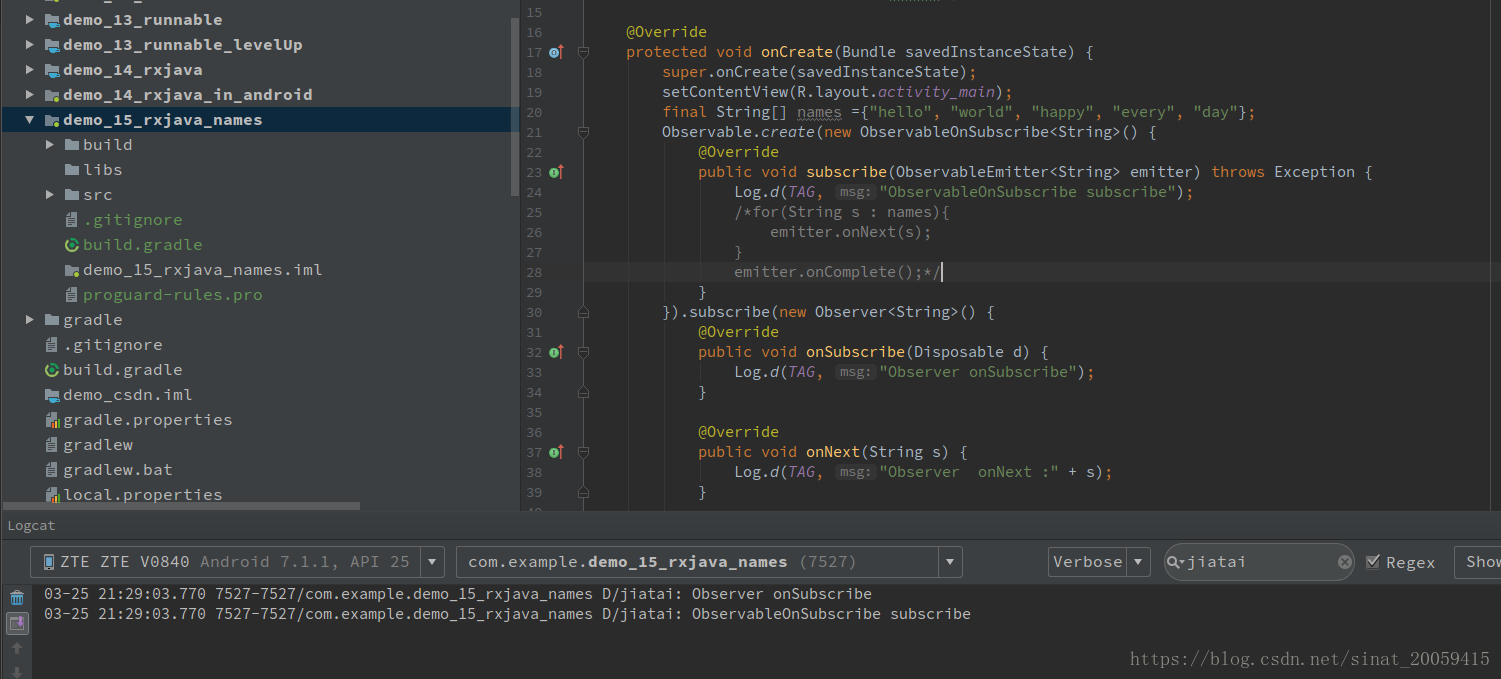Click the setContentView(R.layout.activity_main) code line
Screen dimensions: 1501x679
tap(837, 92)
